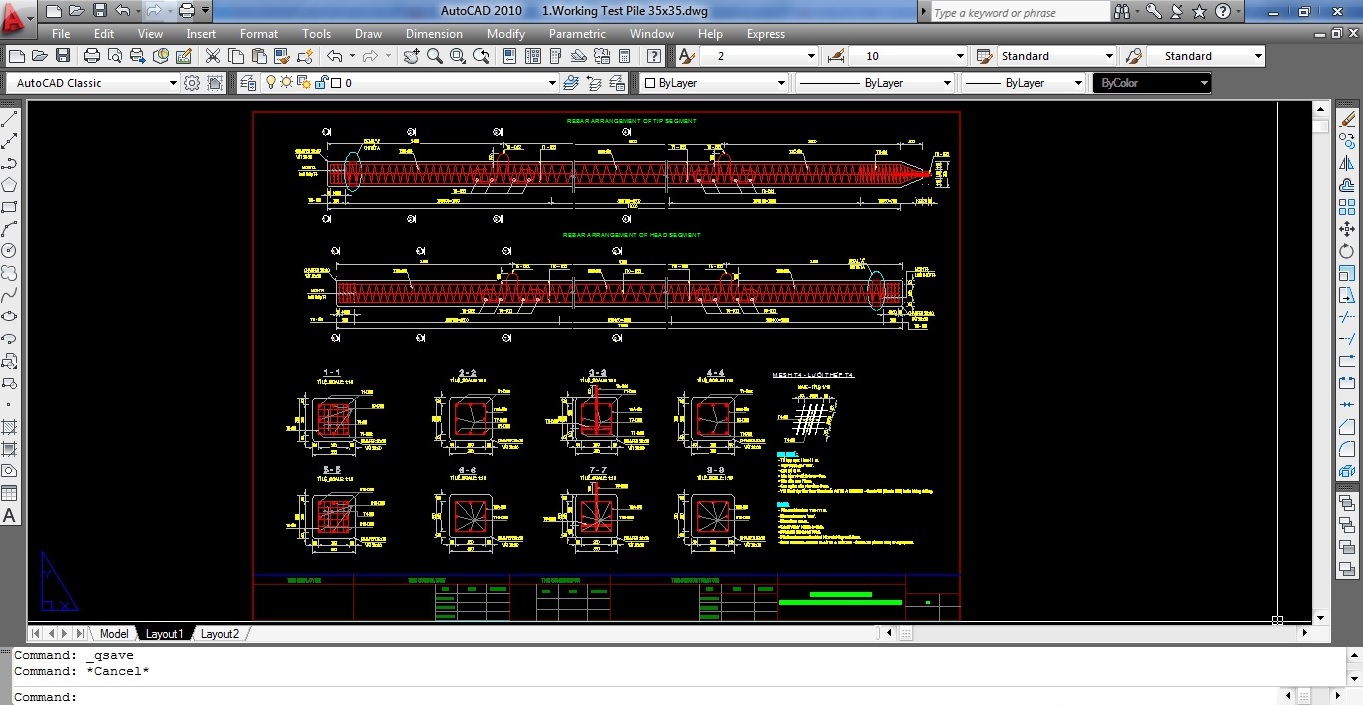1363x705 pixels.
Task: Select the Line draw tool
Action: pyautogui.click(x=9, y=119)
